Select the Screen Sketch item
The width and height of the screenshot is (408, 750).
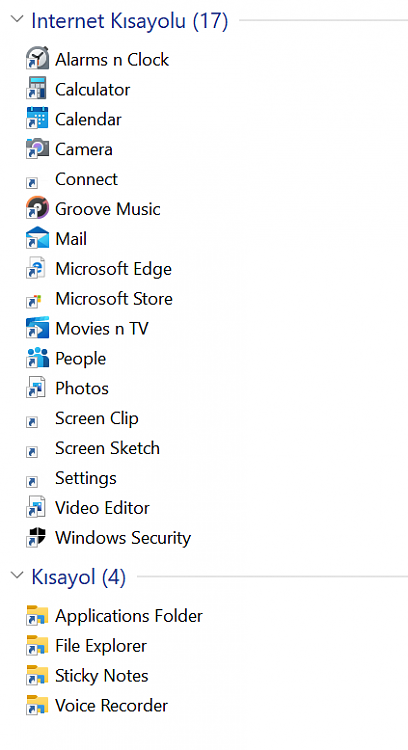pos(93,448)
